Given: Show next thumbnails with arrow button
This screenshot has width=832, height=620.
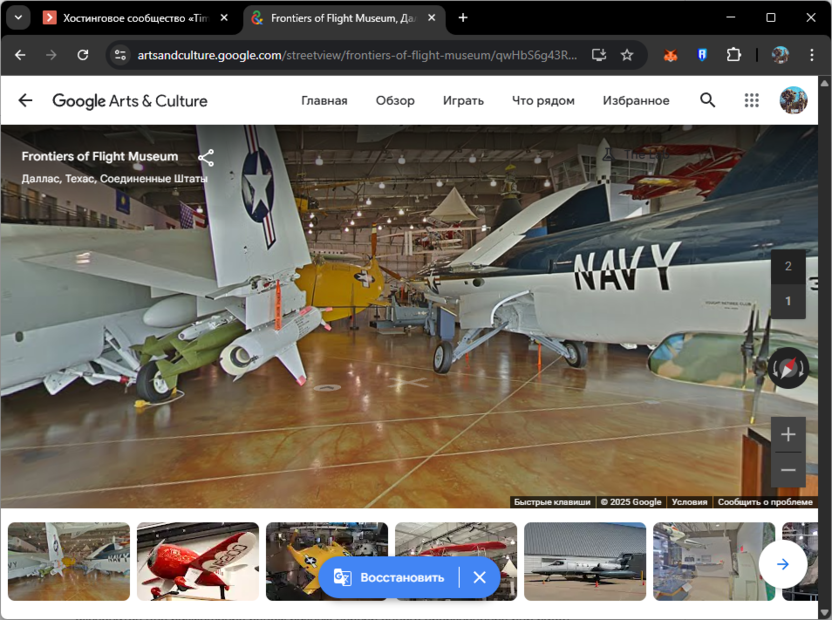Looking at the screenshot, I should pos(783,564).
